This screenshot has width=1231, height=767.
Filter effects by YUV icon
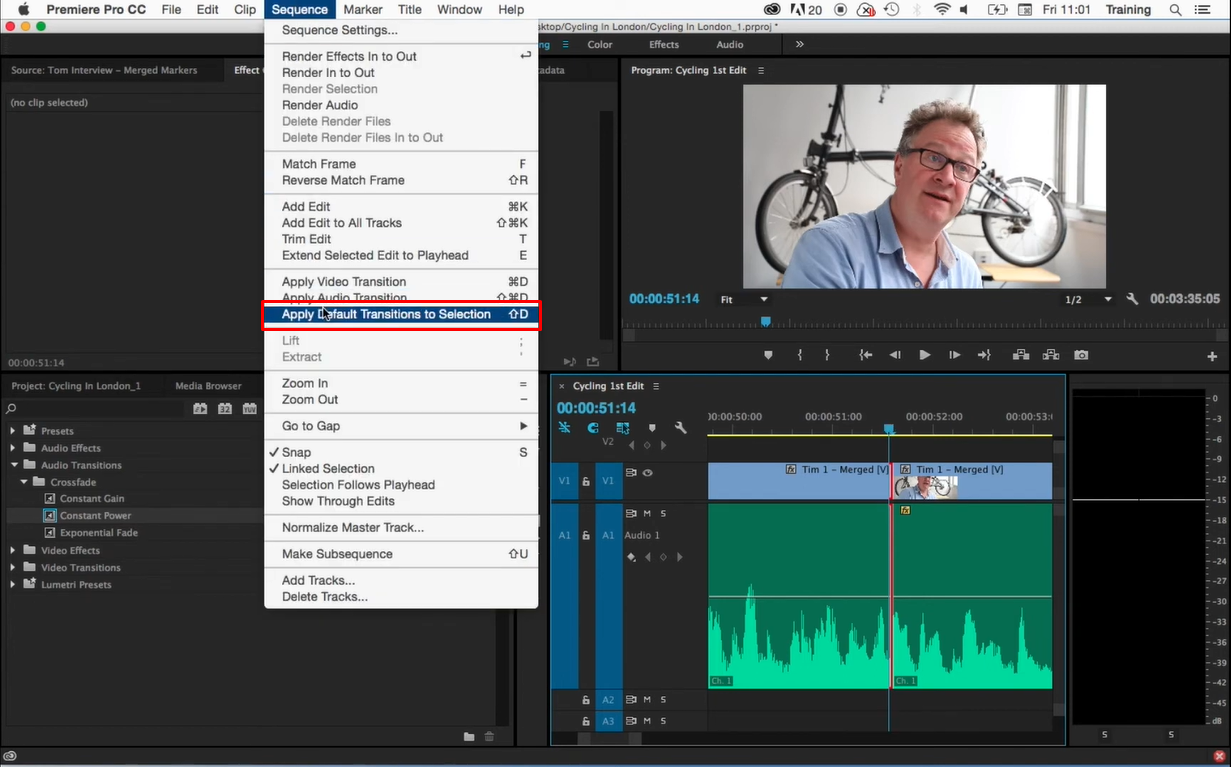click(249, 408)
